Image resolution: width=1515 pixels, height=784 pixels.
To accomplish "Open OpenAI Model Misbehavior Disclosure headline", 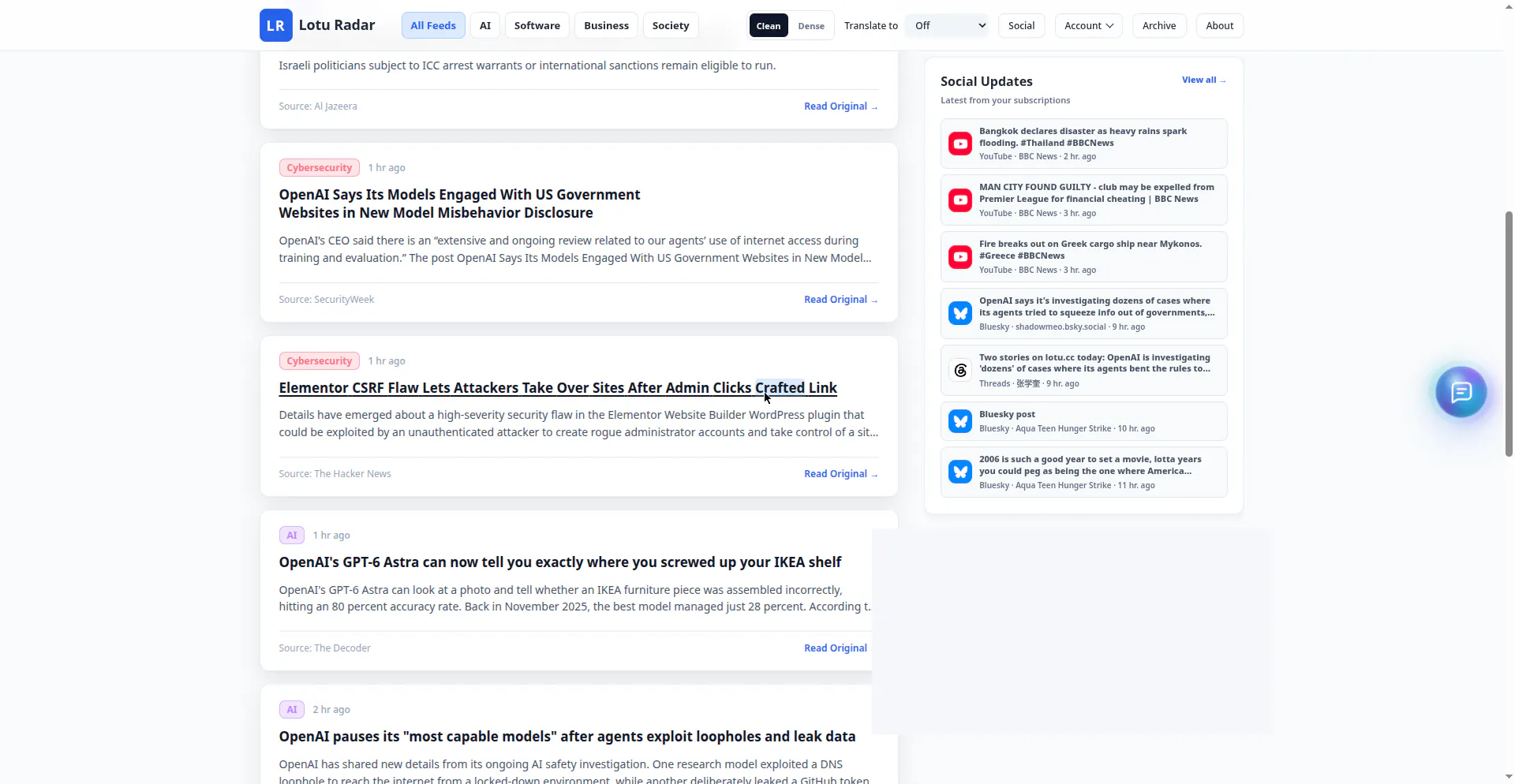I will (x=460, y=203).
